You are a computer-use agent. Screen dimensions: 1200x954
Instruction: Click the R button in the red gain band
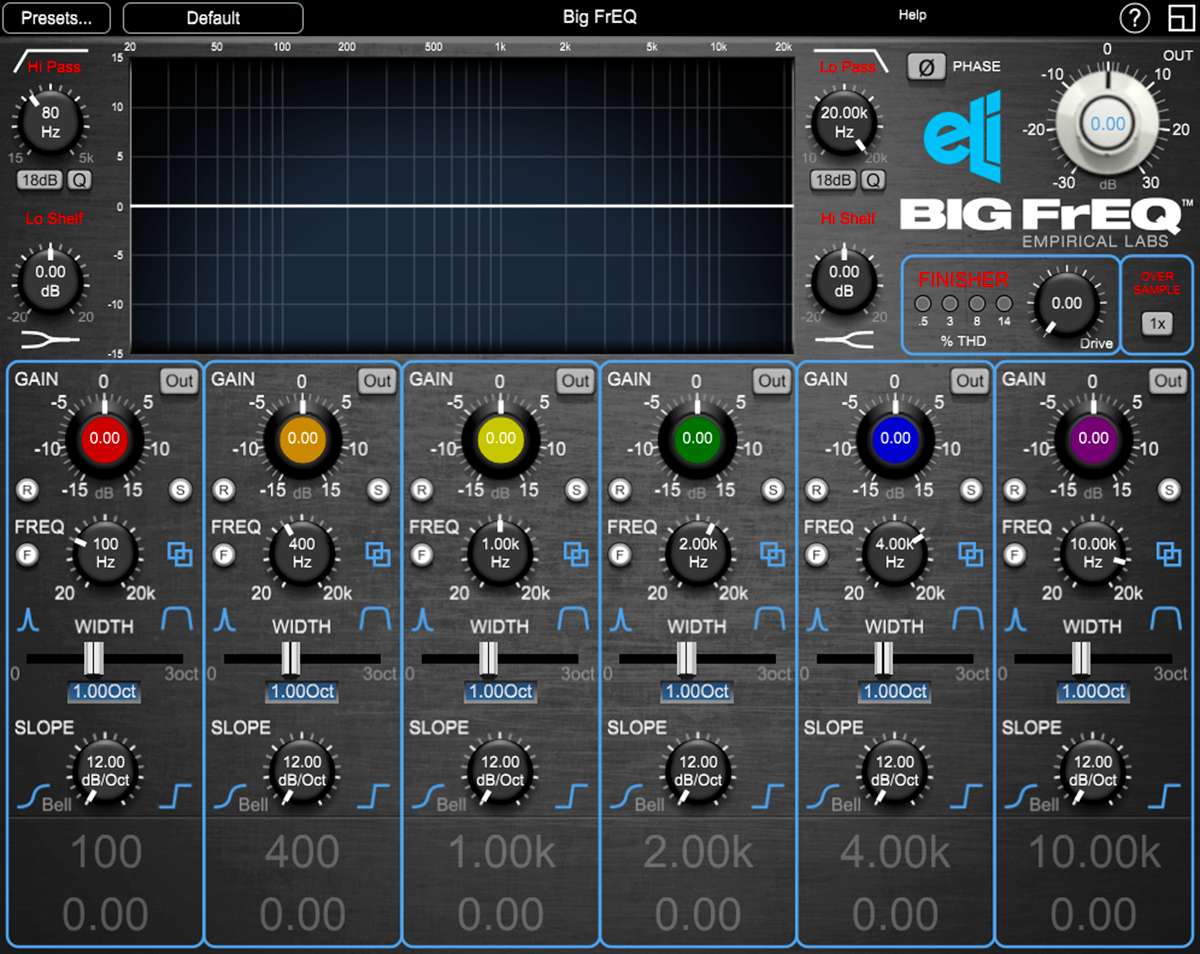pos(27,490)
